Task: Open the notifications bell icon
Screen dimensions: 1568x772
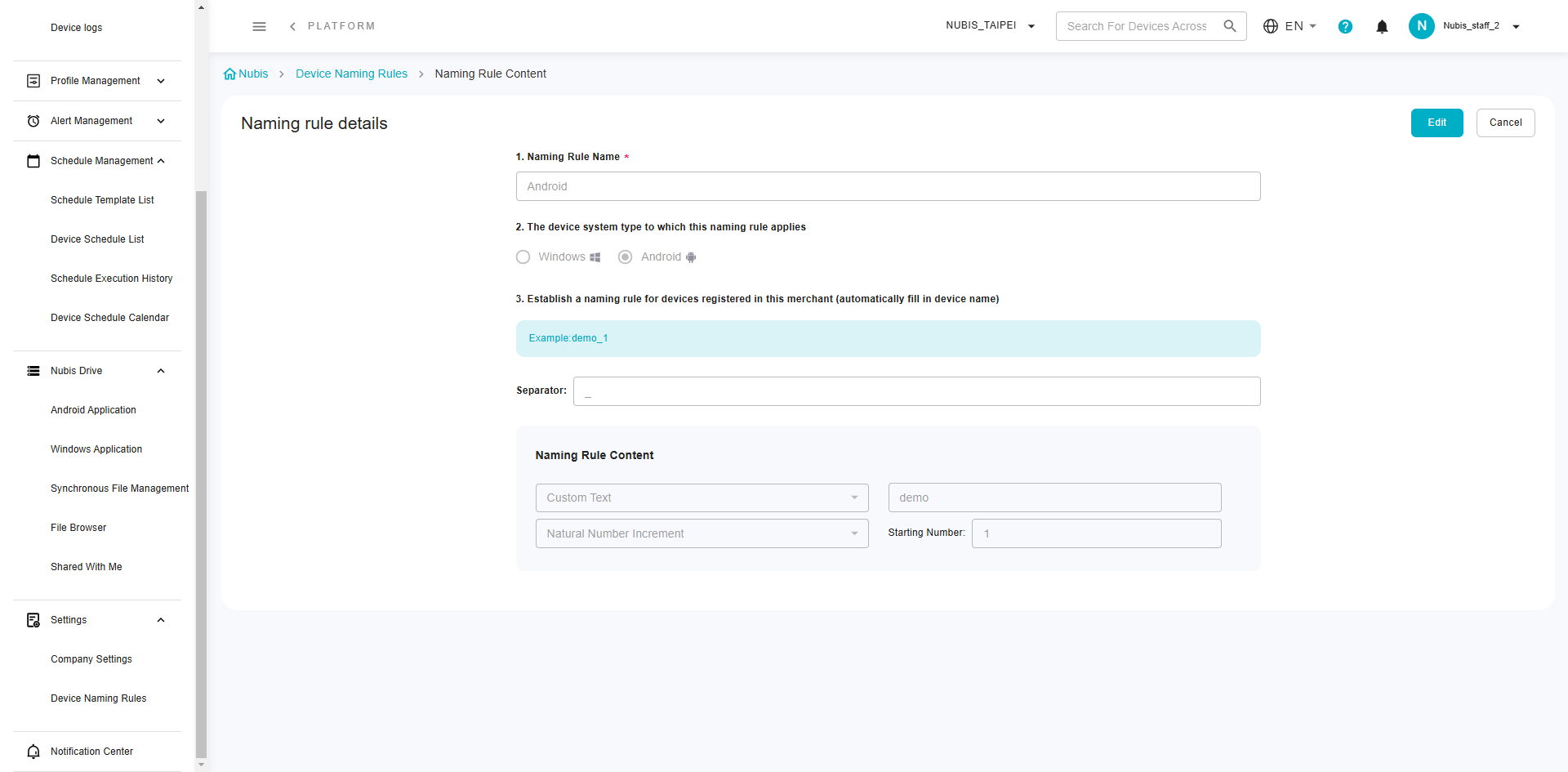Action: tap(1382, 26)
